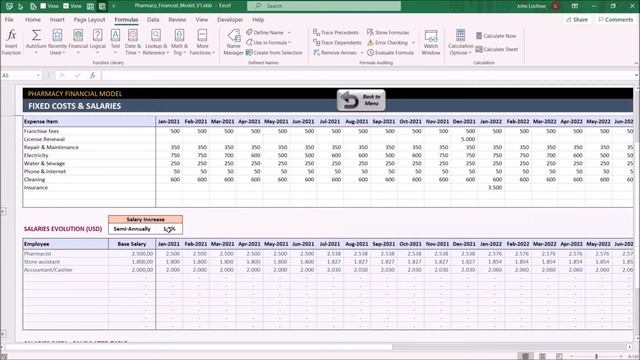The width and height of the screenshot is (640, 360).
Task: Open the Math & Trig functions icon
Action: point(179,36)
